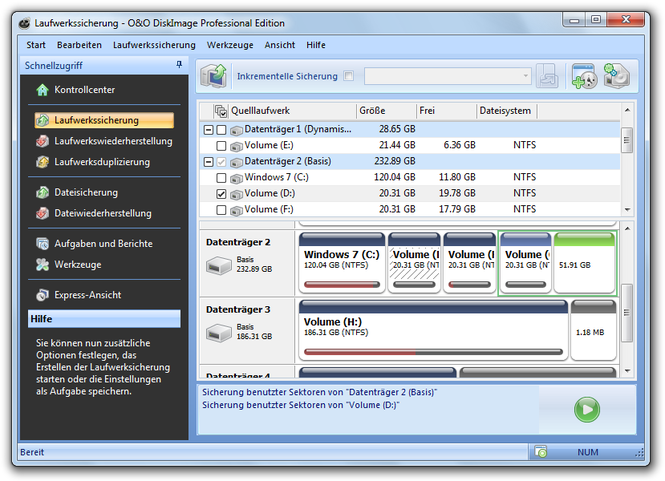The height and width of the screenshot is (481, 665).
Task: Click the Volume (H:) usage bar
Action: pyautogui.click(x=433, y=352)
